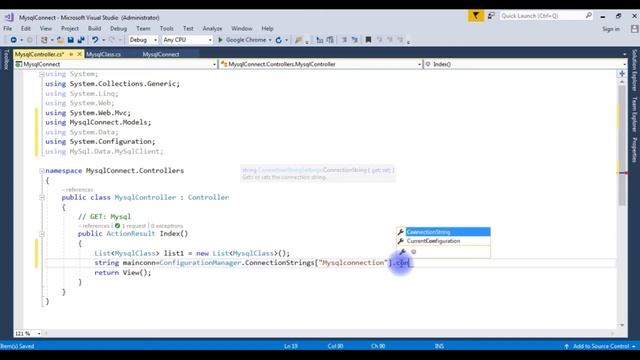The width and height of the screenshot is (640, 360).
Task: Click the publish arrow icon in status bar
Action: pyautogui.click(x=567, y=346)
